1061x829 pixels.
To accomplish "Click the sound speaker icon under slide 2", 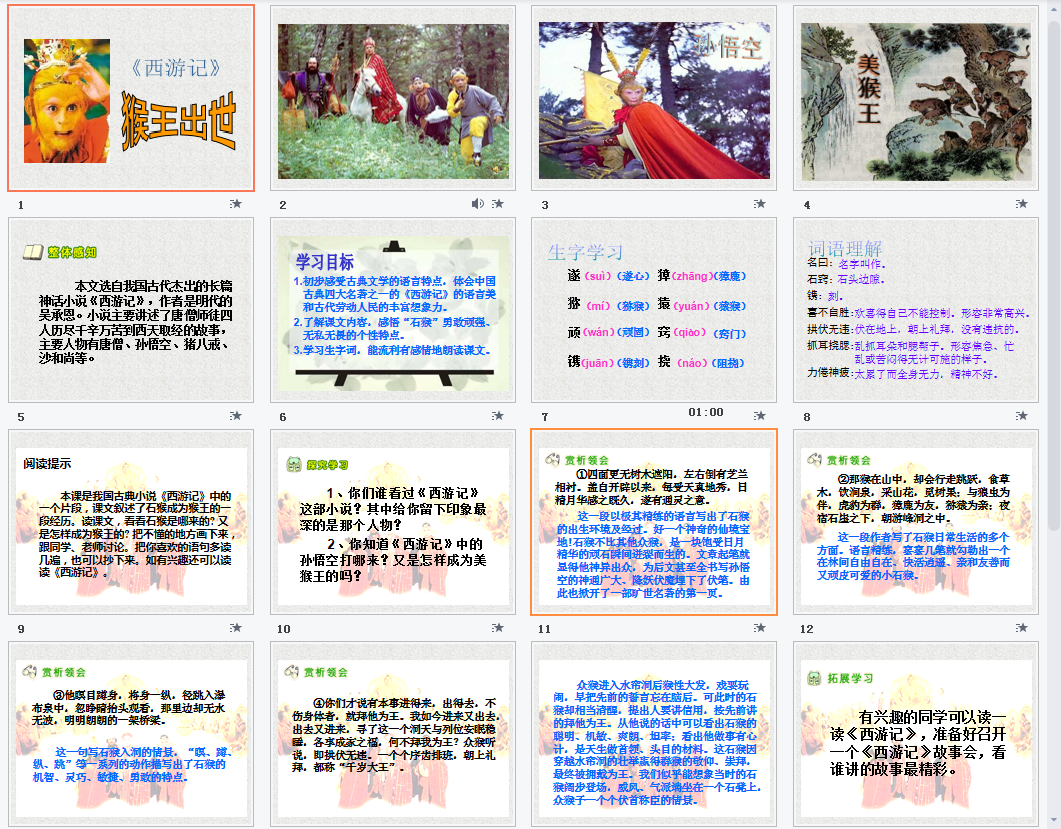I will [x=478, y=204].
